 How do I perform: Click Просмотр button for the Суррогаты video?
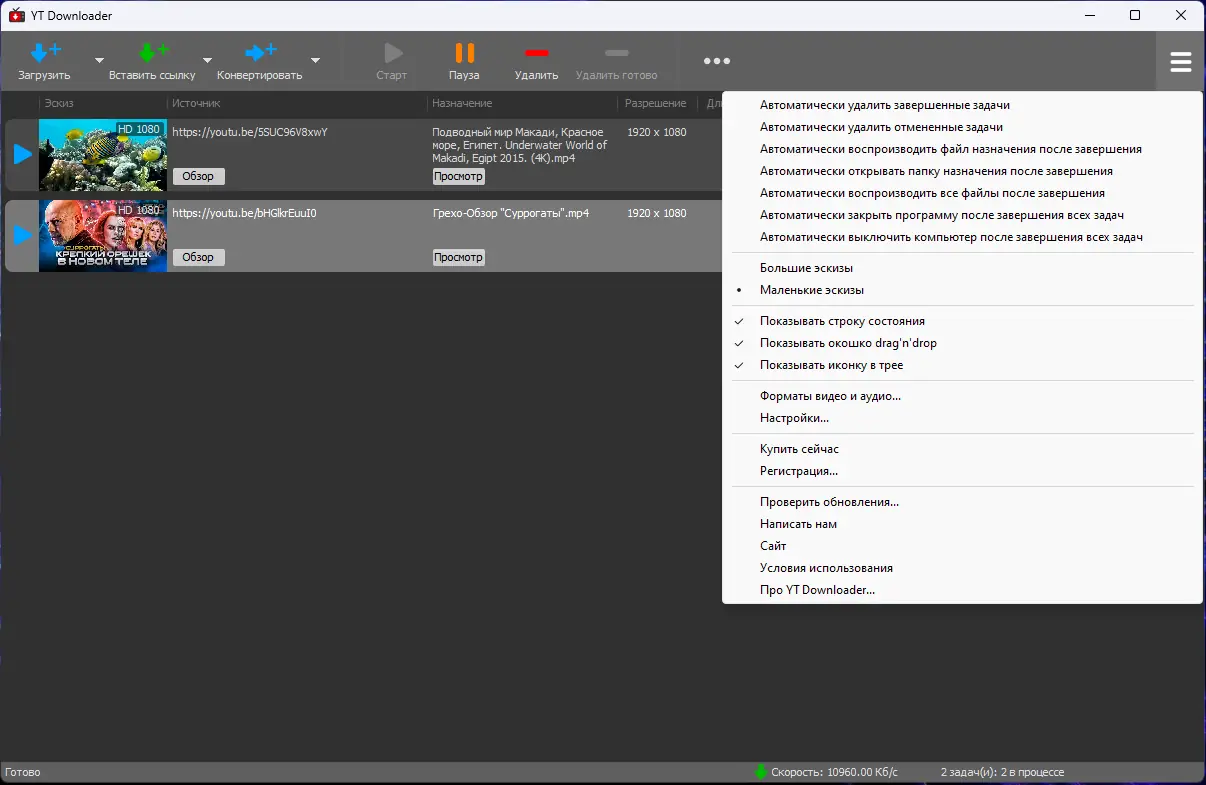(x=459, y=257)
